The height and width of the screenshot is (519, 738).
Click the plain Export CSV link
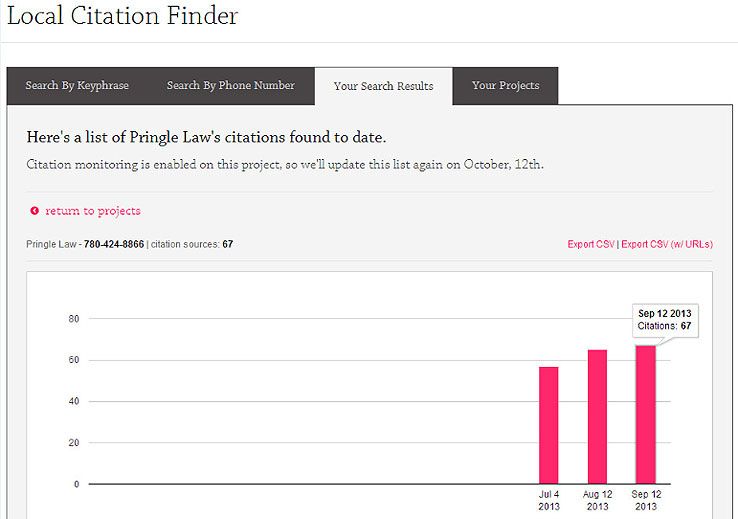[x=590, y=244]
